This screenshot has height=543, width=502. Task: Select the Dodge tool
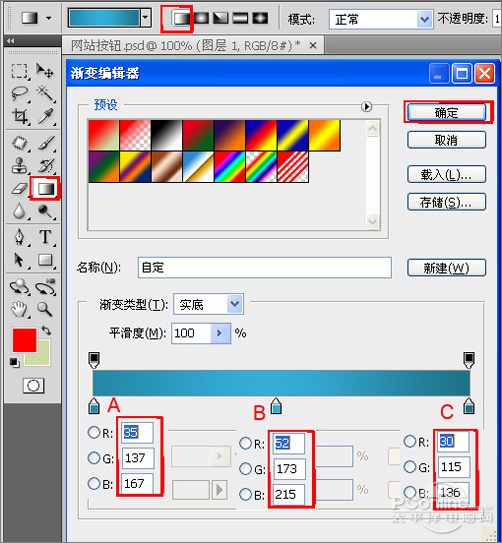(x=45, y=211)
